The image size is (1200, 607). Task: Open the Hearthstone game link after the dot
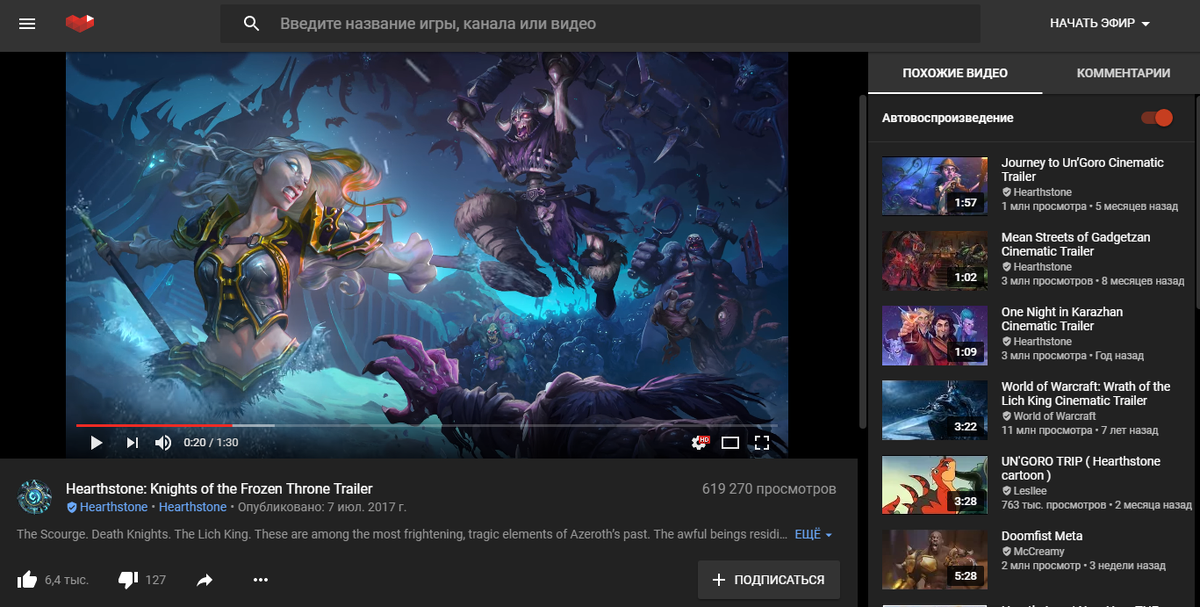click(x=192, y=507)
